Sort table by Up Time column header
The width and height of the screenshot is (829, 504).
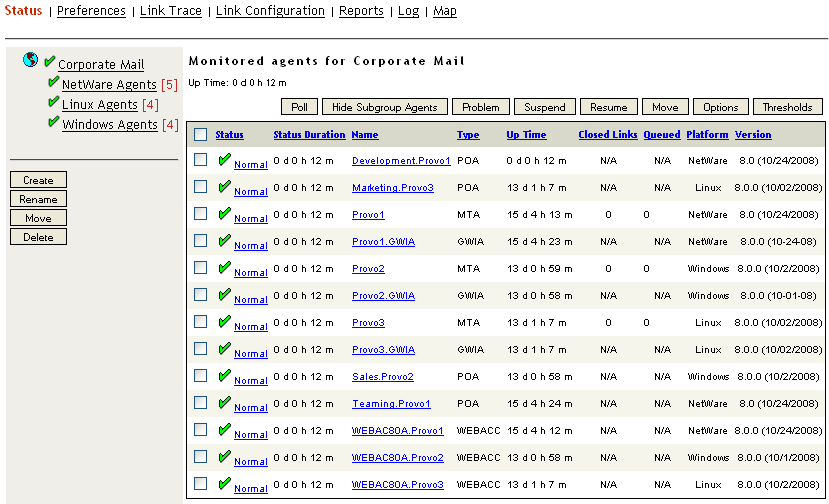[x=526, y=135]
